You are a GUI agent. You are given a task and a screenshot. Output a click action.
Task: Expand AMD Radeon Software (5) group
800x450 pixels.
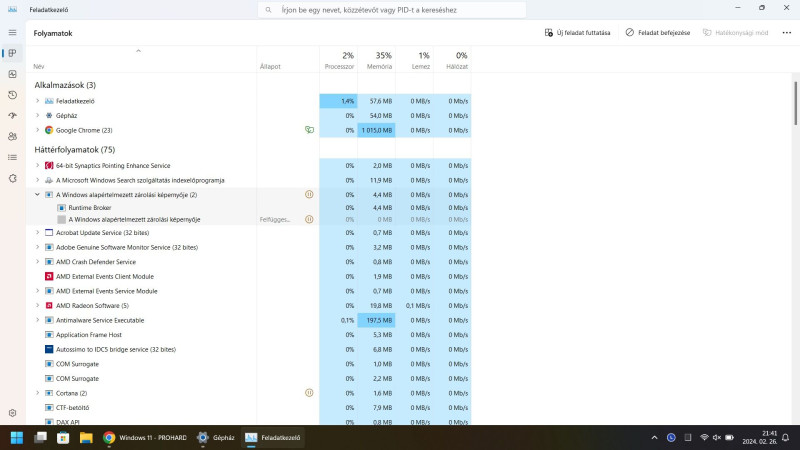point(37,306)
